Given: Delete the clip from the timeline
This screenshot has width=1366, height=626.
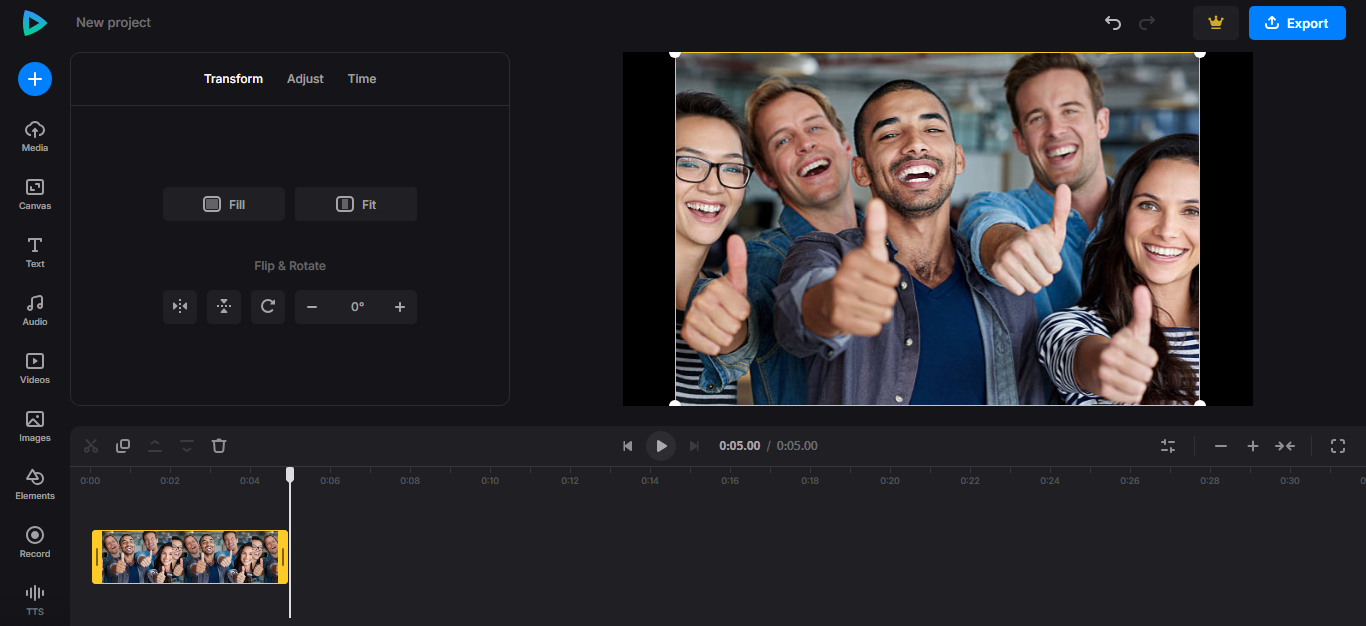Looking at the screenshot, I should click(x=218, y=445).
